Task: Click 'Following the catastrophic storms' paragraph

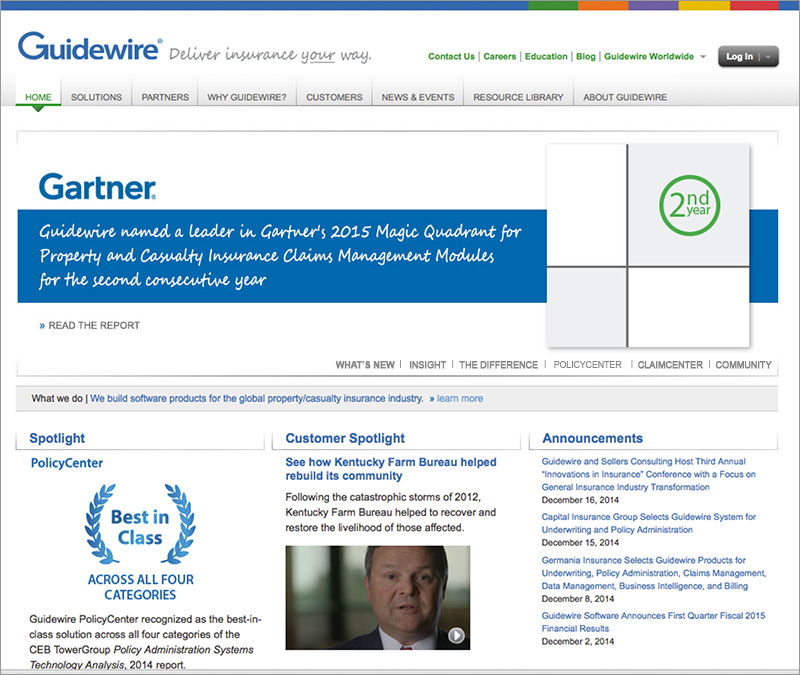Action: click(x=390, y=512)
